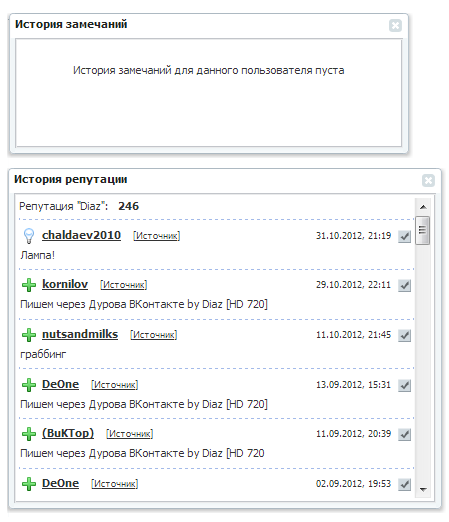Open the Источник link next to (BuKTop)

(x=130, y=434)
